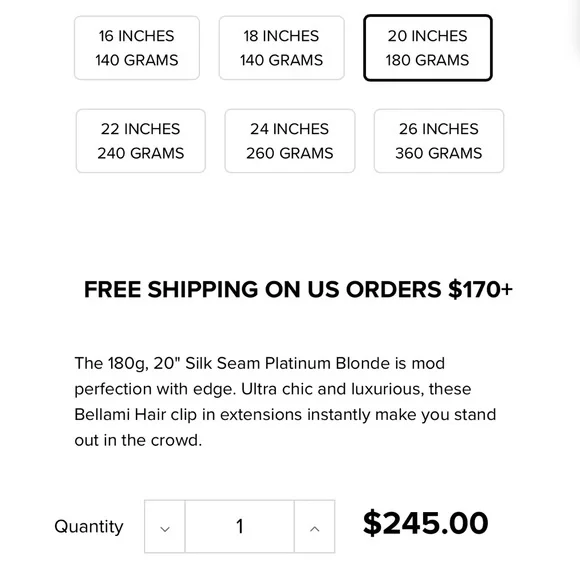Image resolution: width=580 pixels, height=580 pixels.
Task: Click the Free Shipping on US Orders heading
Action: (298, 289)
